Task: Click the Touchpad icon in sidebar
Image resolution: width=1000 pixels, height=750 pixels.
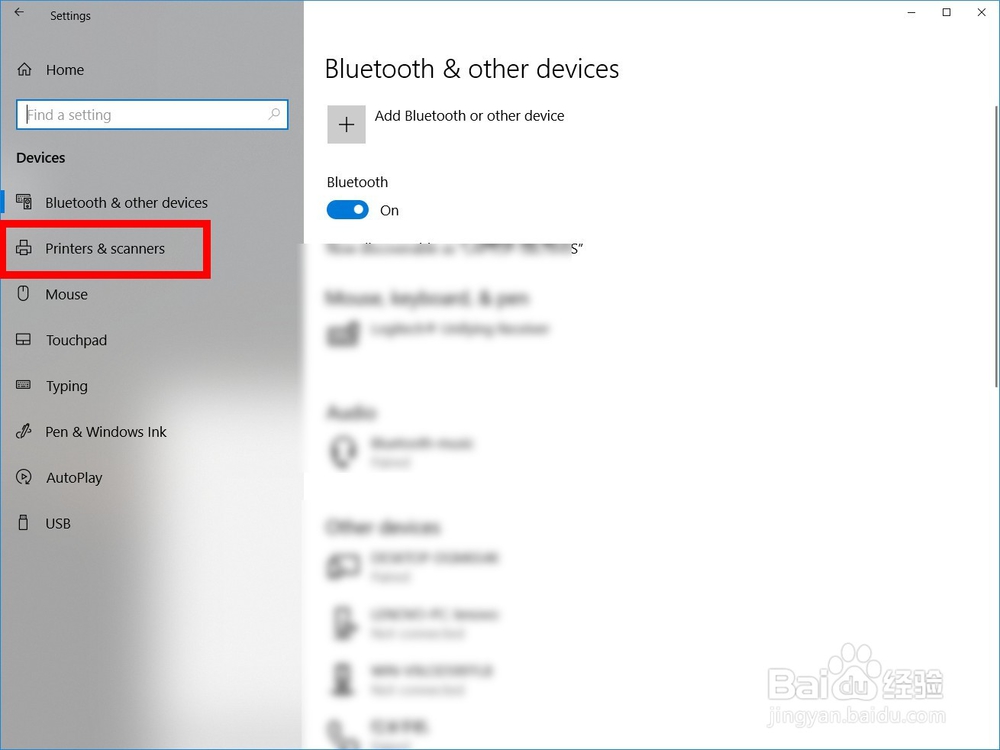Action: 24,339
